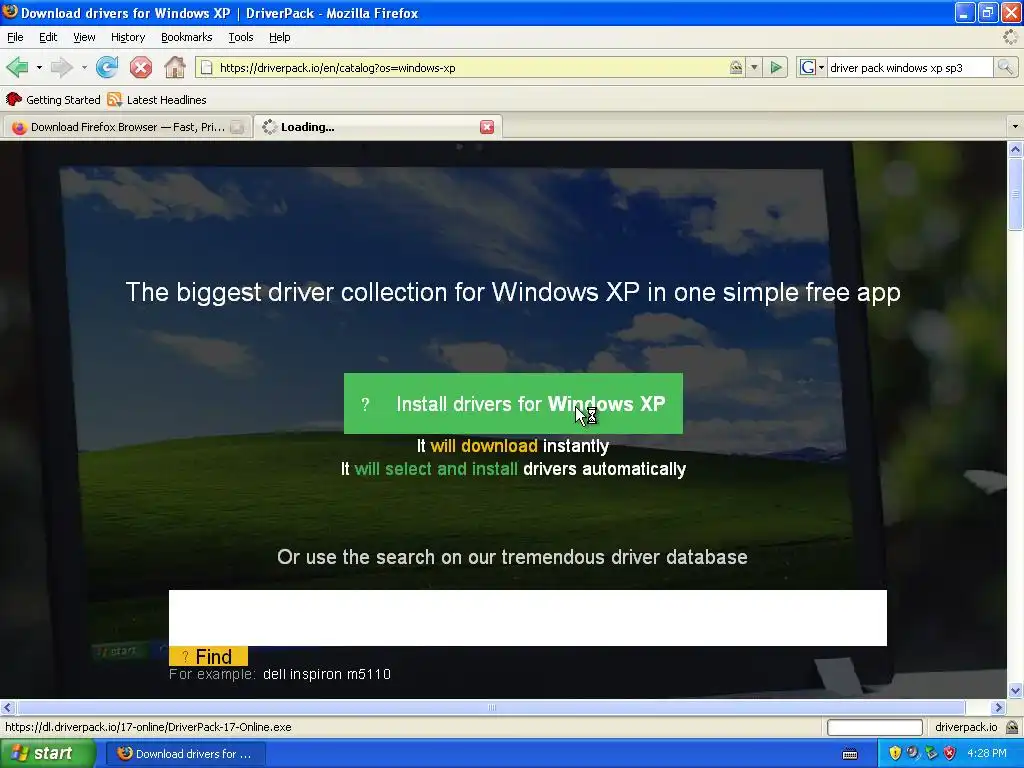Click the site identity icon in the address bar
Viewport: 1024px width, 768px height.
coord(736,67)
